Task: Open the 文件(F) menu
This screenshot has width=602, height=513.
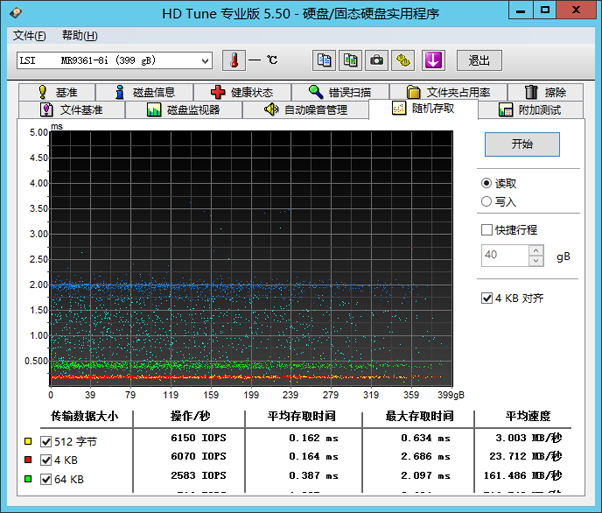Action: click(x=30, y=36)
